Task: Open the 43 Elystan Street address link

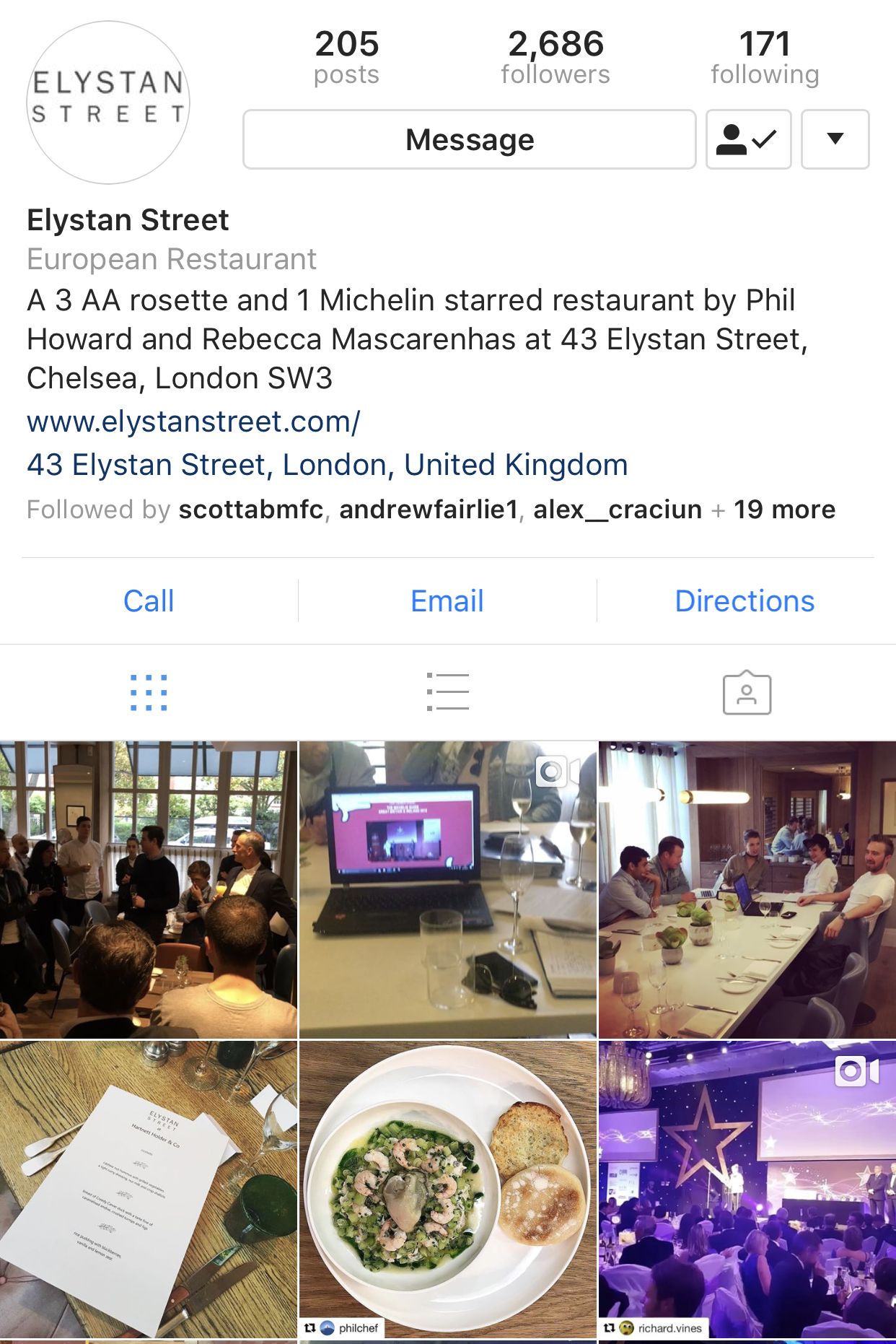Action: [328, 465]
